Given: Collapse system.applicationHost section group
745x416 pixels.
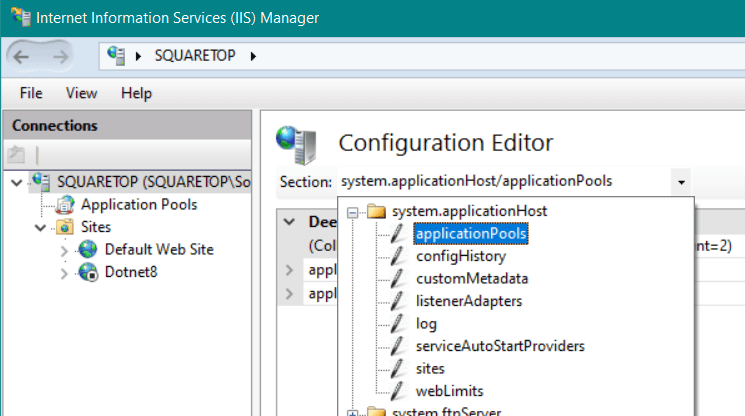Looking at the screenshot, I should 353,212.
